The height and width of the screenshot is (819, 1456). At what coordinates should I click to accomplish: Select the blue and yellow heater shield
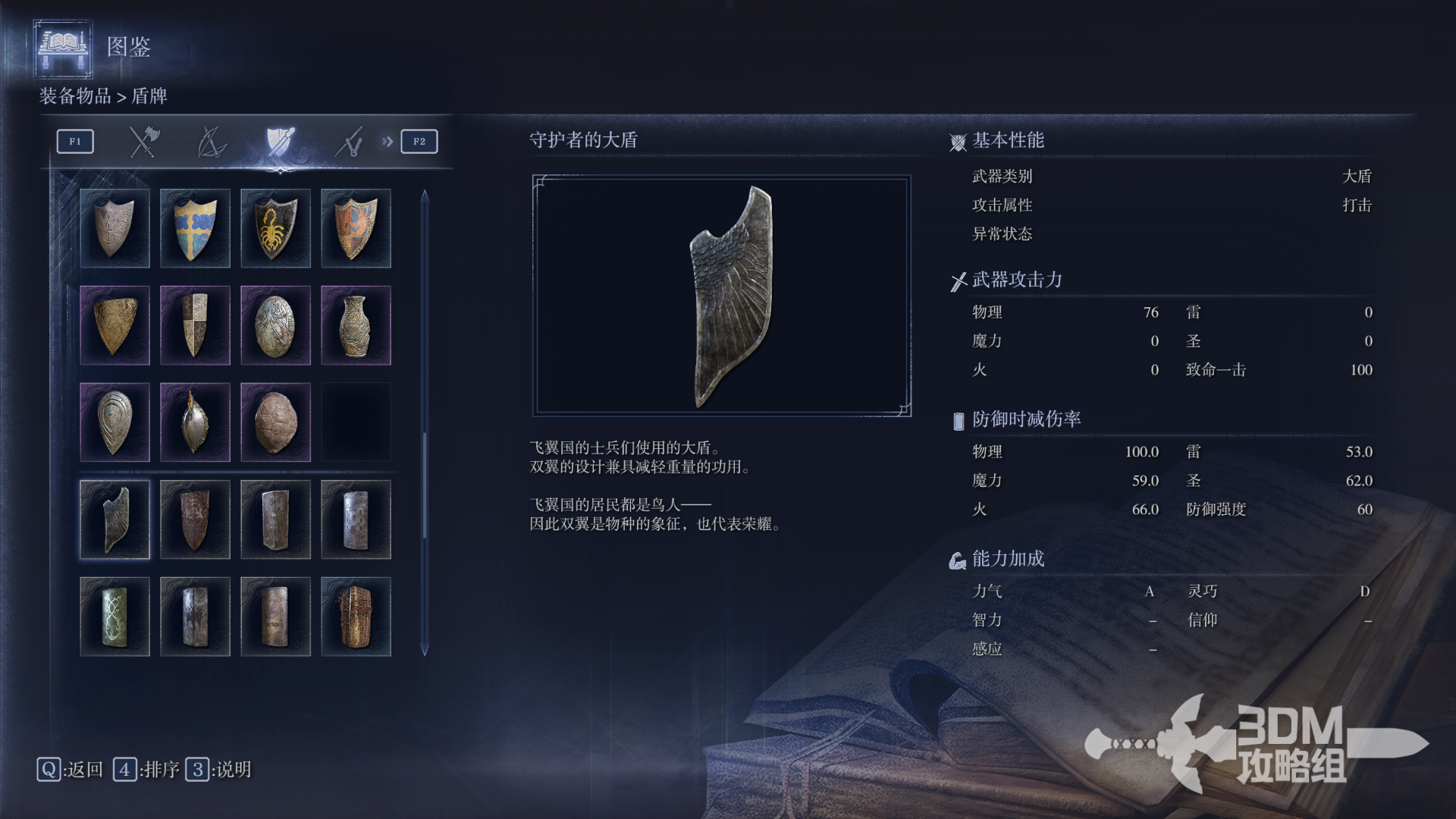click(x=195, y=227)
